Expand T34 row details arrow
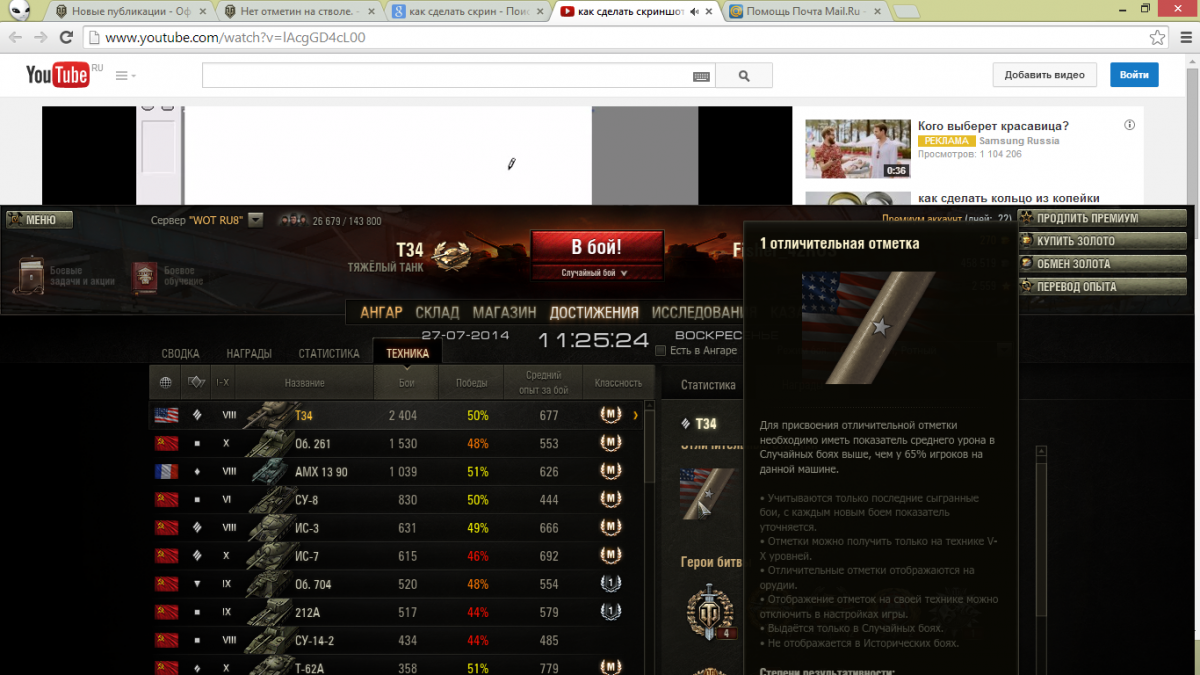 click(x=636, y=415)
